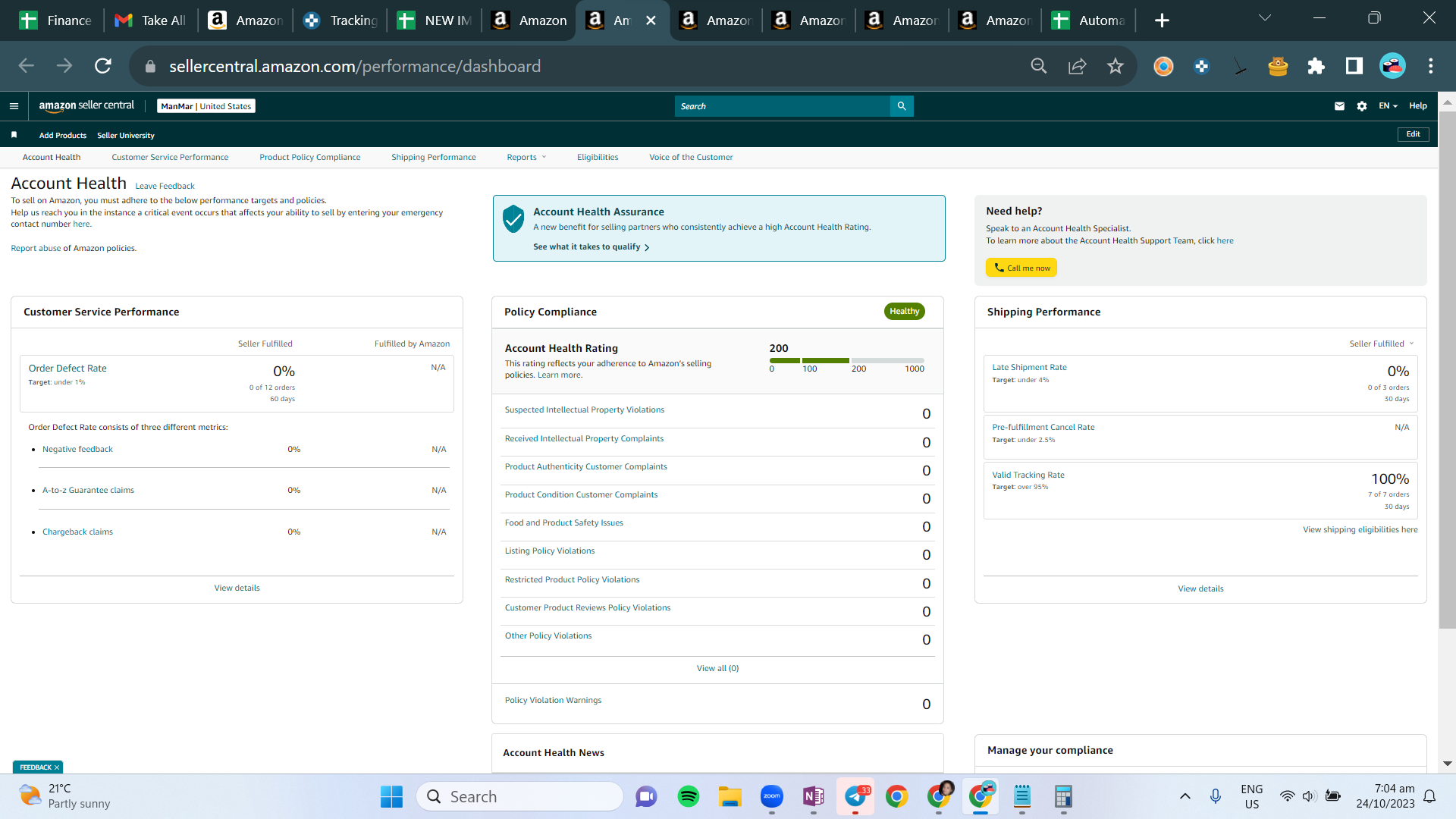Close the FEEDBACK tag

(57, 767)
